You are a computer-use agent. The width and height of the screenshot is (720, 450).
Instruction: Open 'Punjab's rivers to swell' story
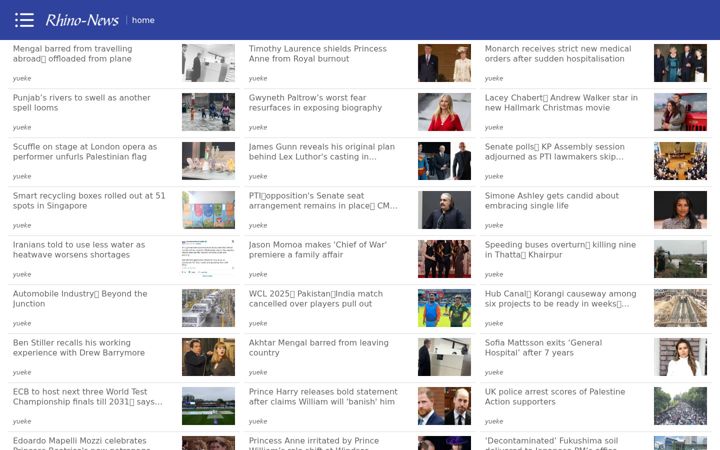pos(82,103)
